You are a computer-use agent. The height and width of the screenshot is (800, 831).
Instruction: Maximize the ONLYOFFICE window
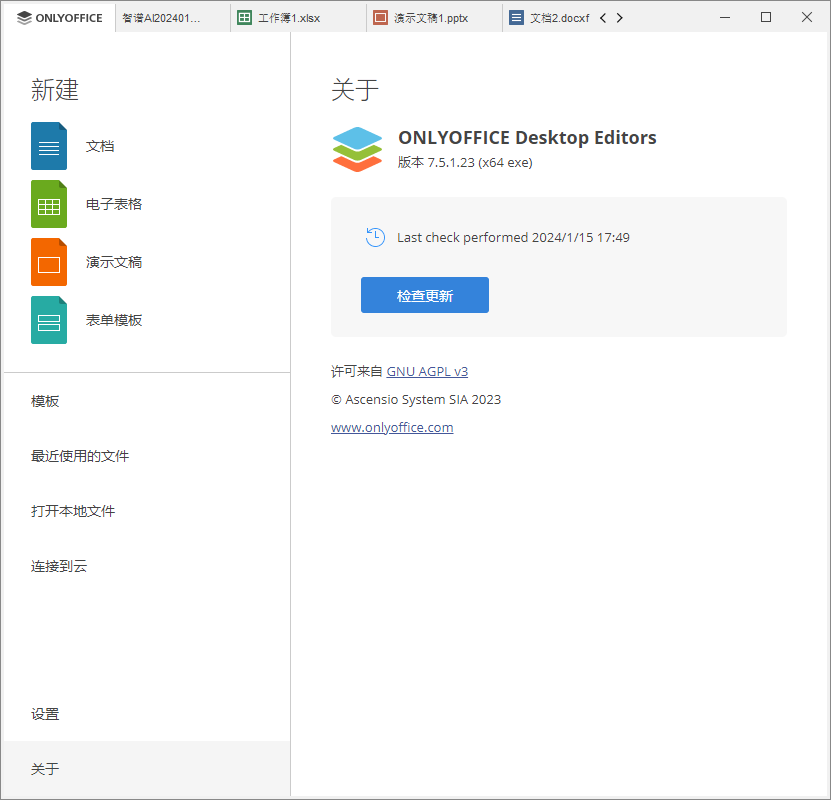coord(766,17)
